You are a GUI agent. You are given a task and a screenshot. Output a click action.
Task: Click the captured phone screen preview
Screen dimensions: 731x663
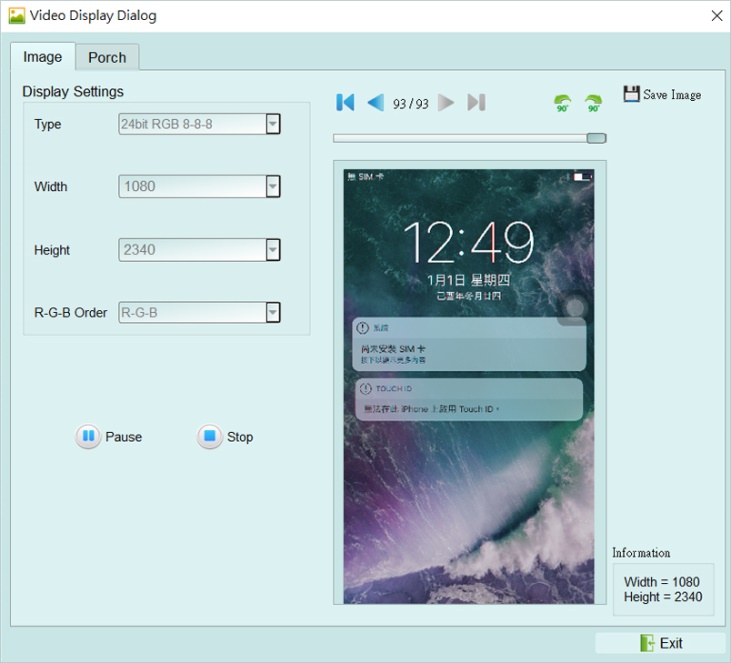(469, 387)
